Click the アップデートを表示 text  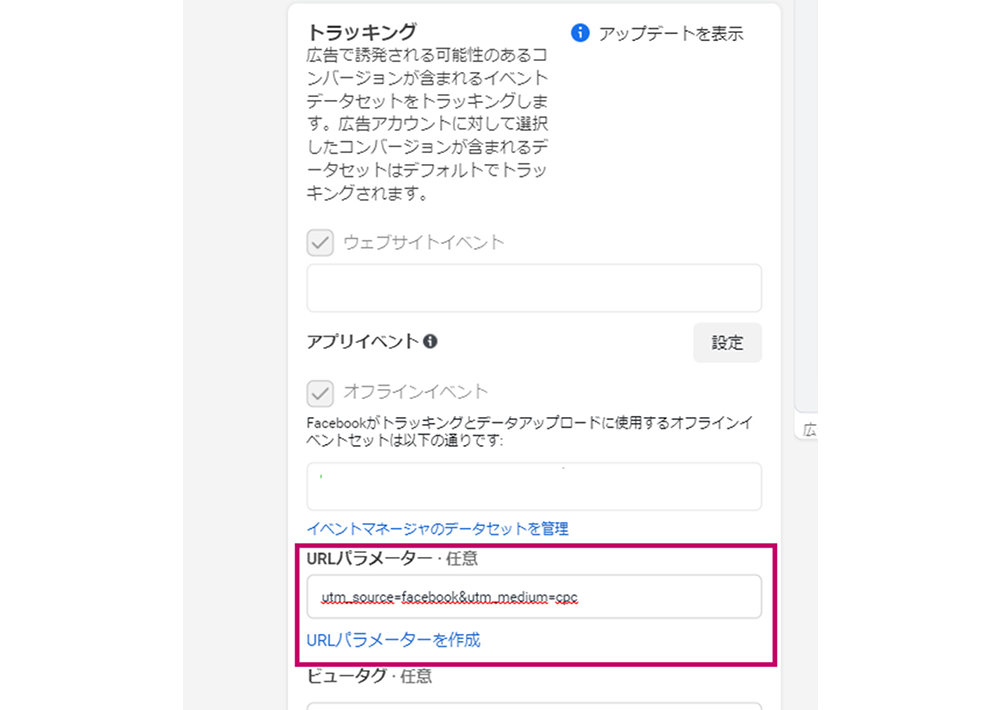coord(670,34)
